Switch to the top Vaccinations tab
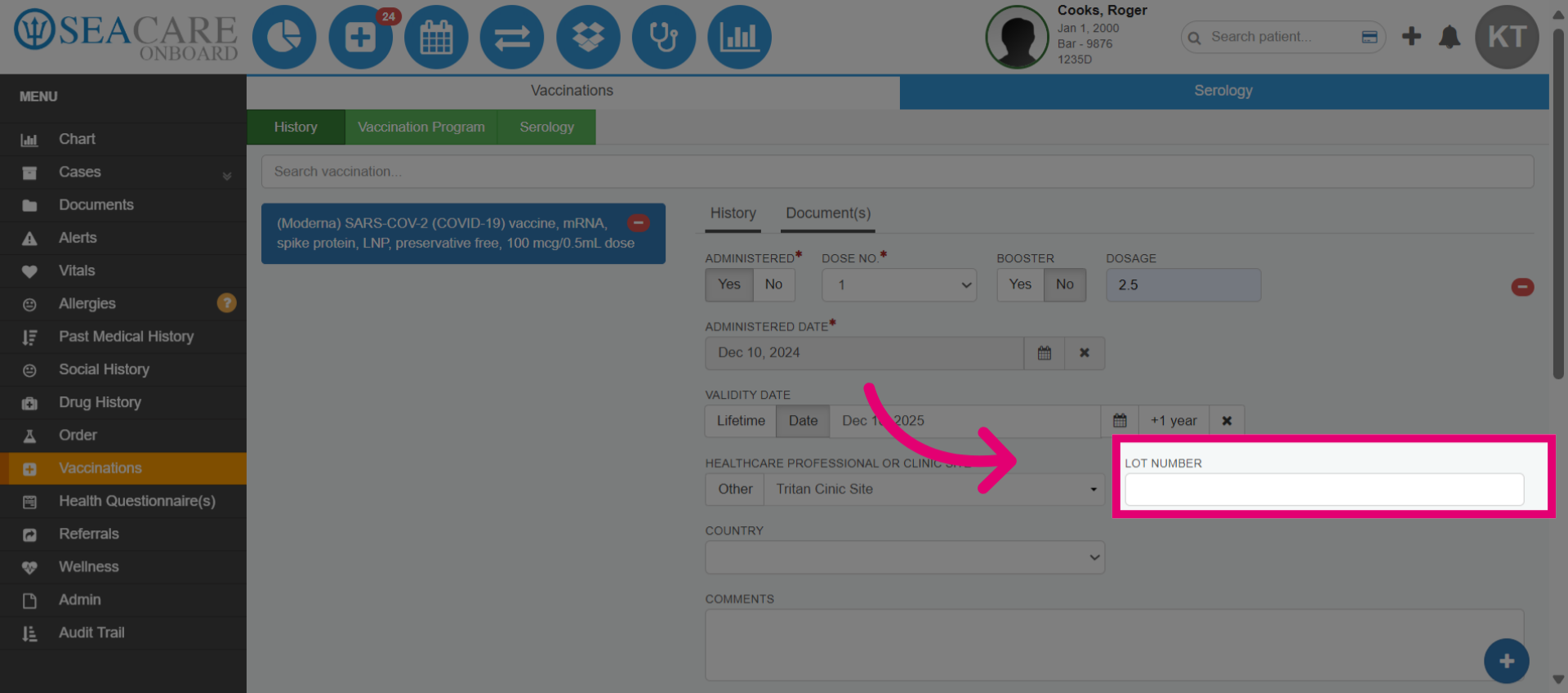 coord(572,91)
